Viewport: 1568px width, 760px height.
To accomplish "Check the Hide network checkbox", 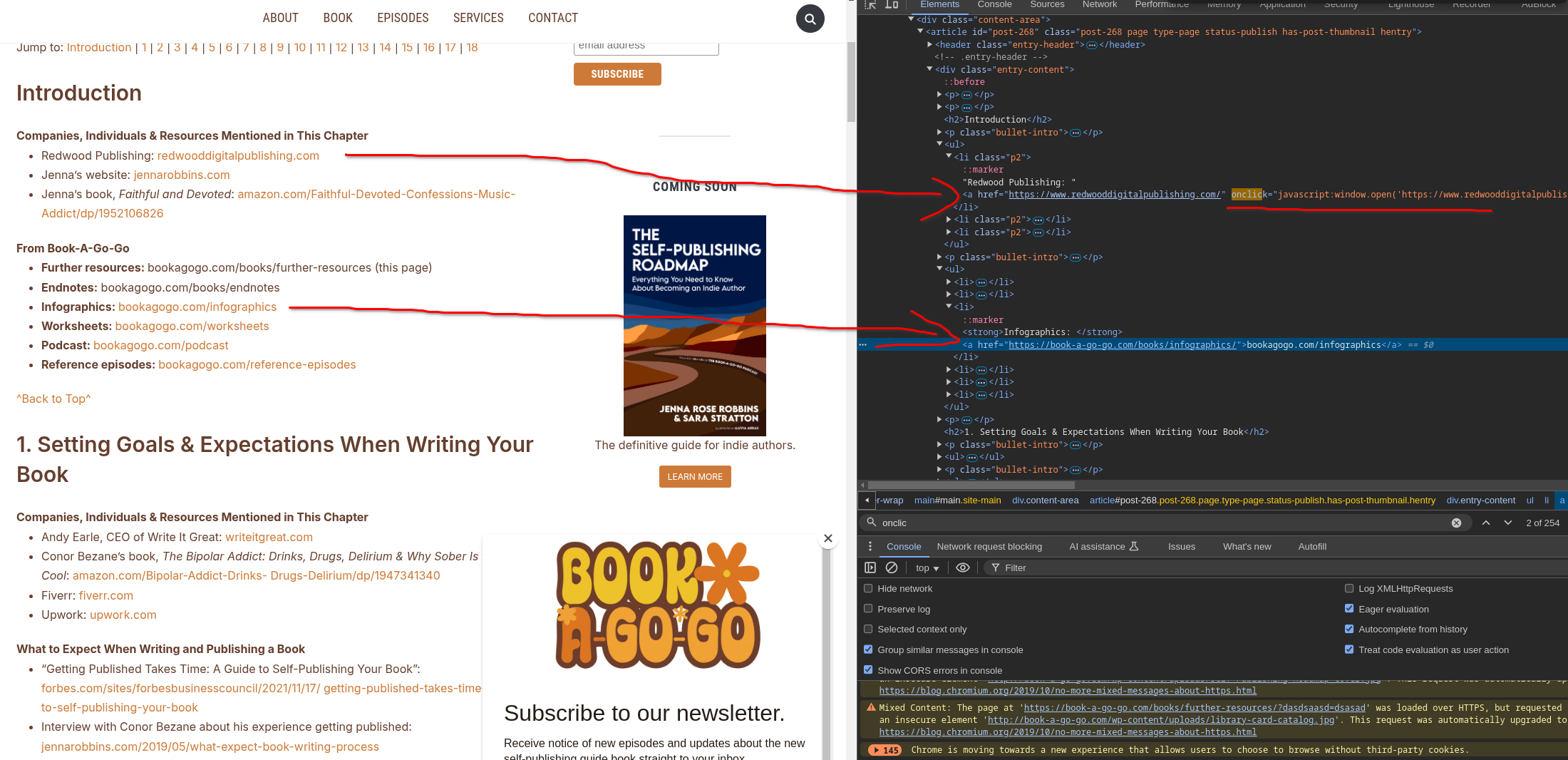I will click(x=868, y=588).
